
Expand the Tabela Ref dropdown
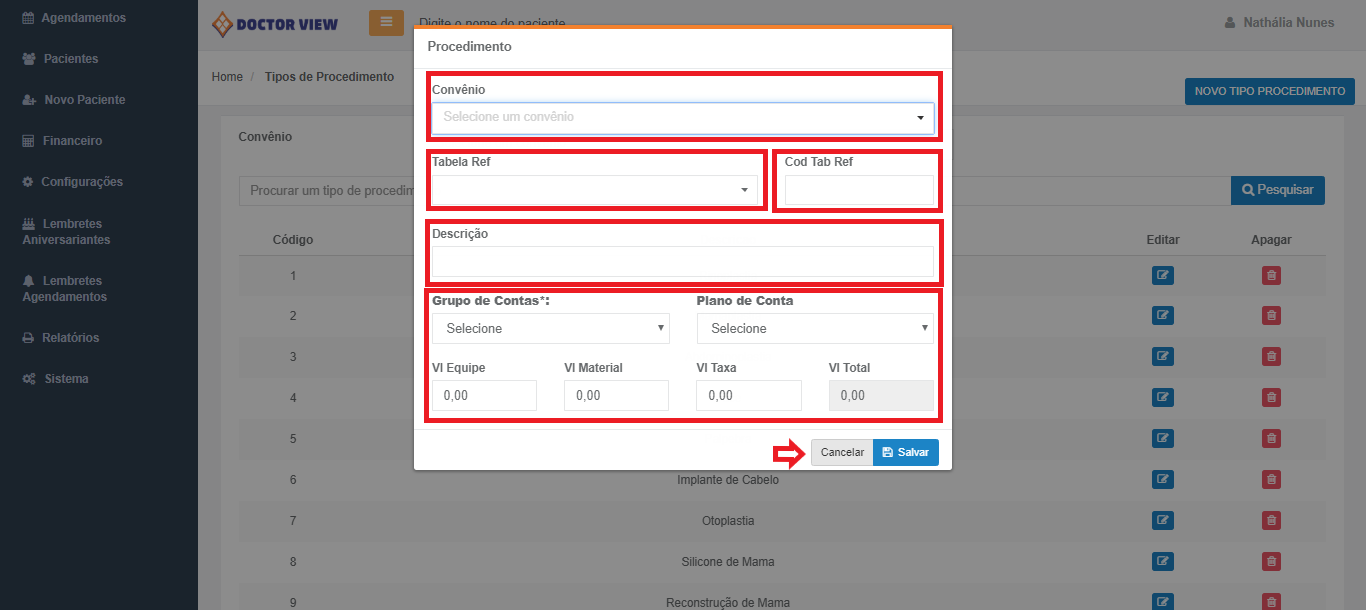click(595, 190)
